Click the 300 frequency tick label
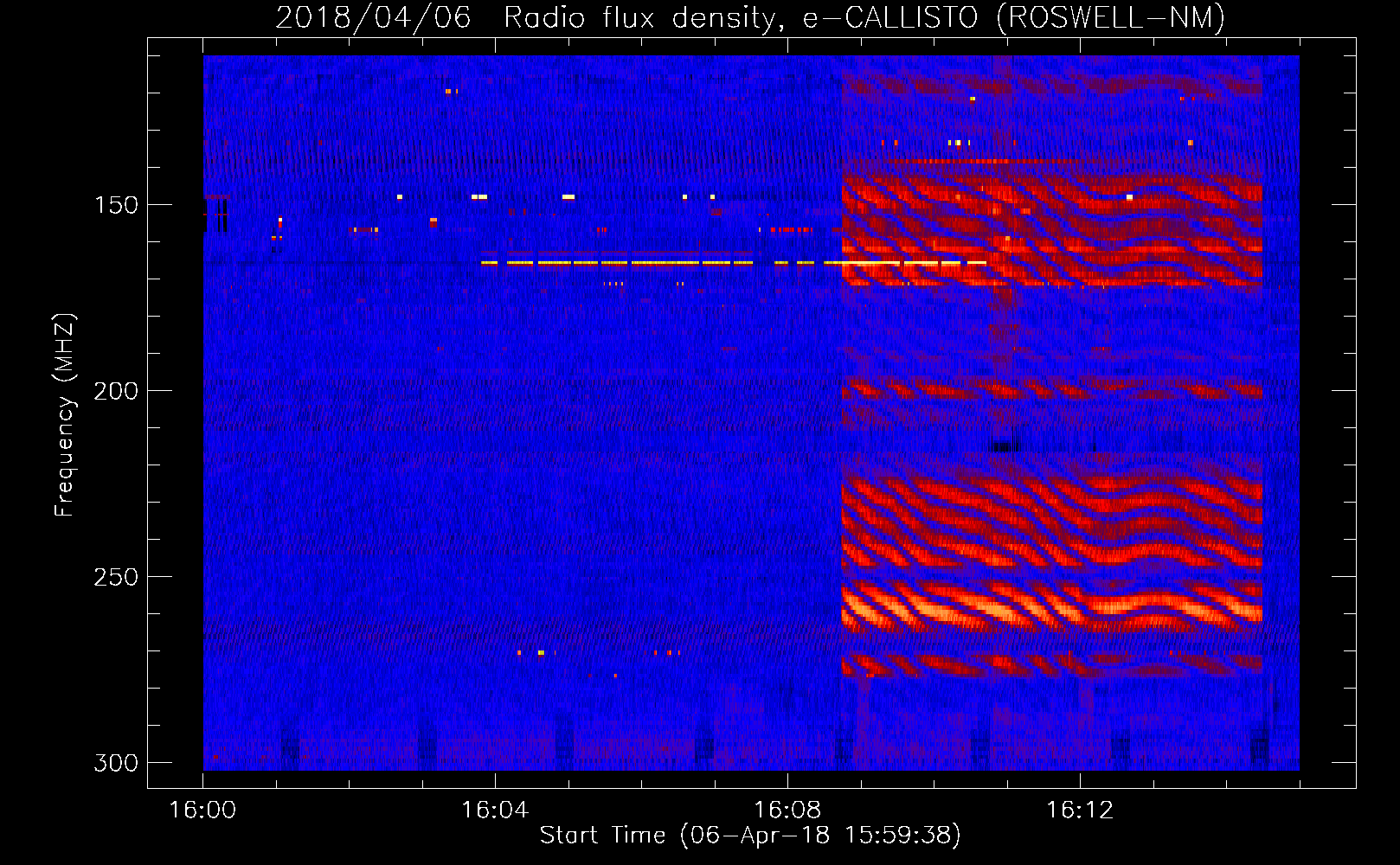1400x865 pixels. point(116,763)
